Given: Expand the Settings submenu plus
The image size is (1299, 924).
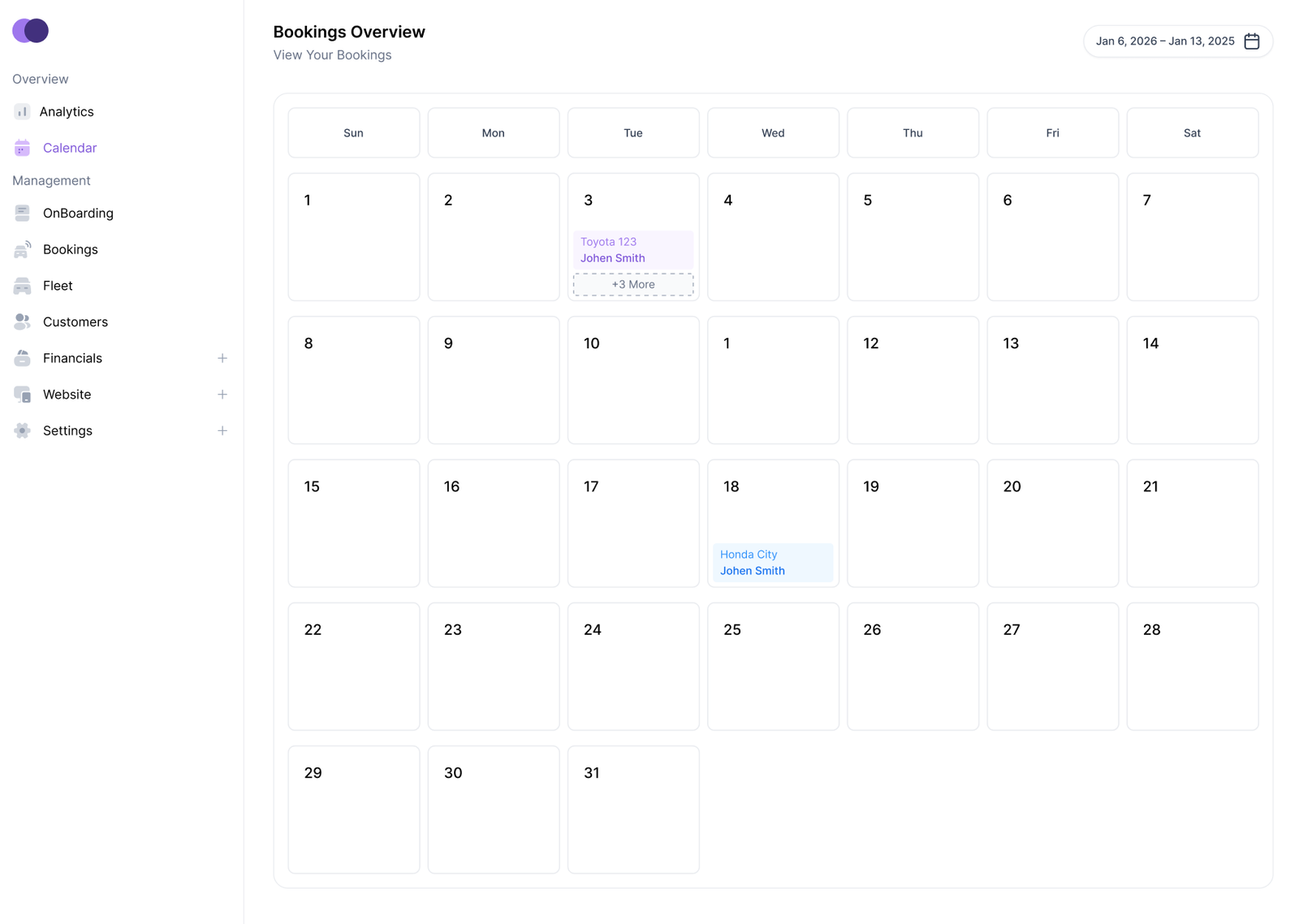Looking at the screenshot, I should click(222, 430).
